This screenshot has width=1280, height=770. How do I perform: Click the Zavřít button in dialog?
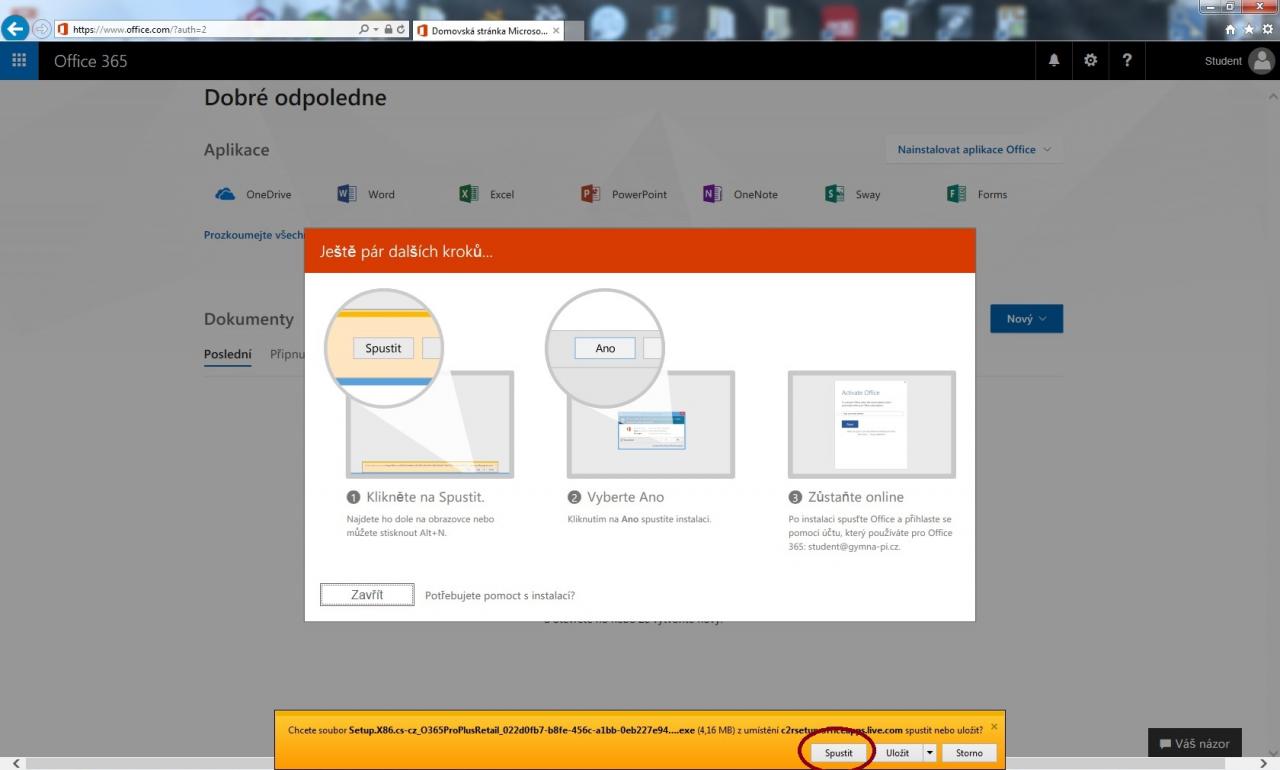tap(367, 595)
